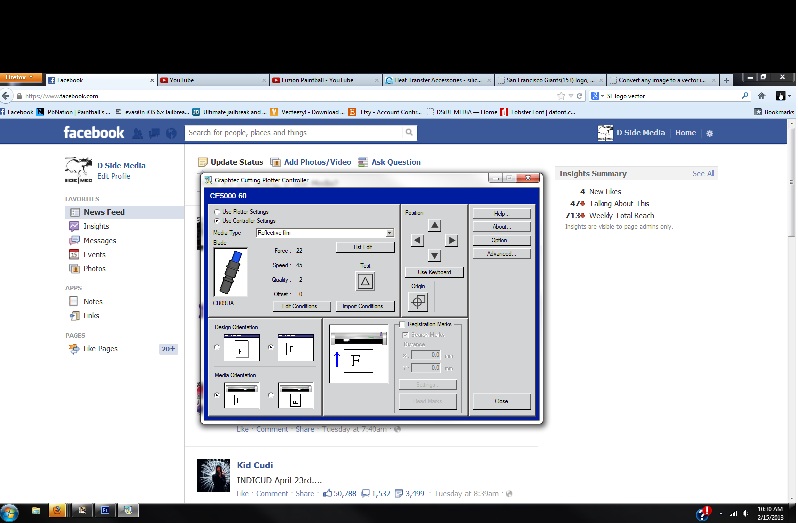
Task: Choose the first Design Orientation option
Action: pos(217,347)
